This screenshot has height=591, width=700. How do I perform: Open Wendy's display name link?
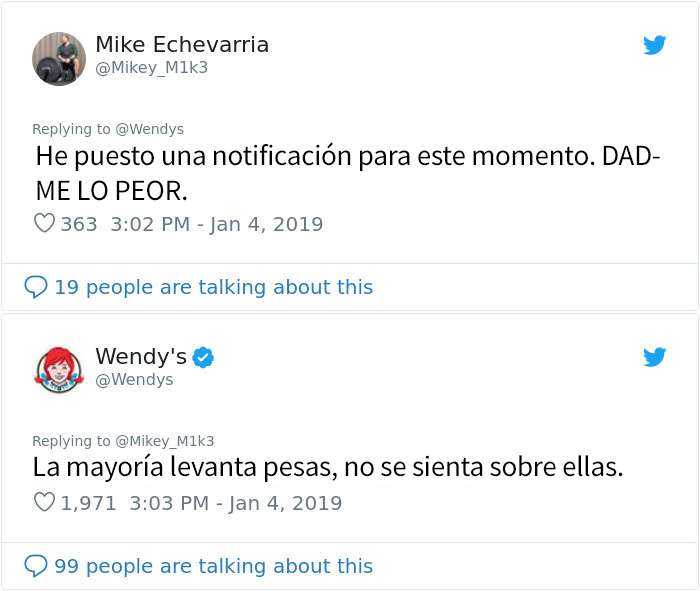pyautogui.click(x=140, y=356)
